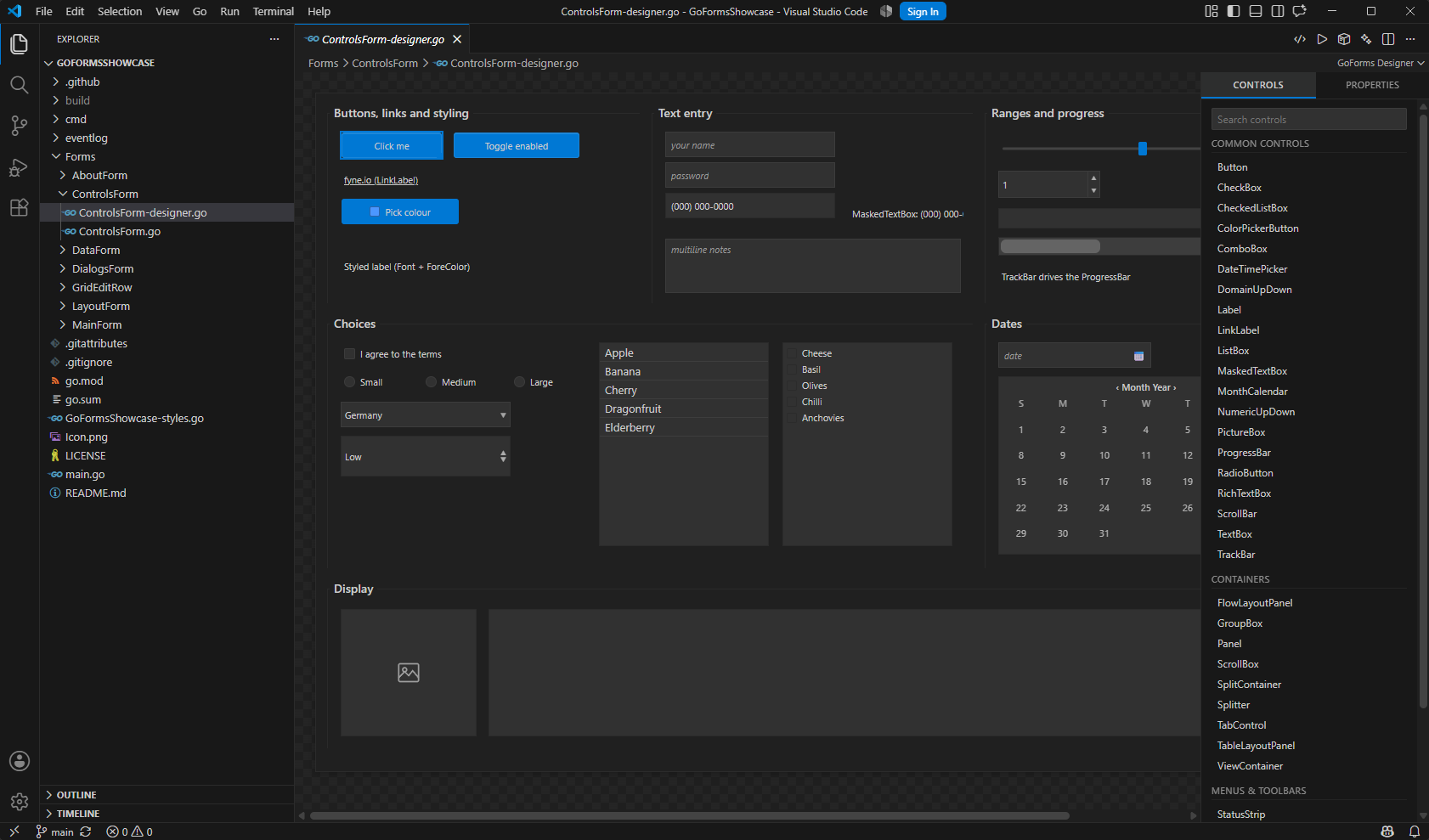The width and height of the screenshot is (1429, 840).
Task: Open the Explorer view in the activity bar
Action: (x=19, y=43)
